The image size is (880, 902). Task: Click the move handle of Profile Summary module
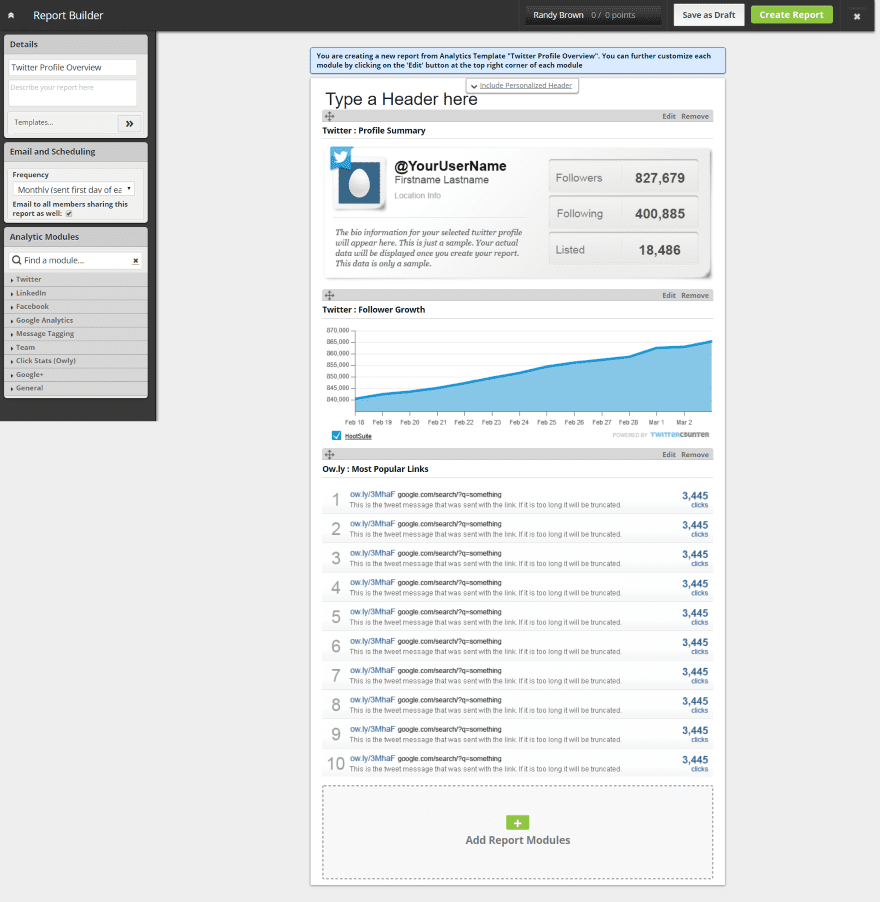(330, 116)
